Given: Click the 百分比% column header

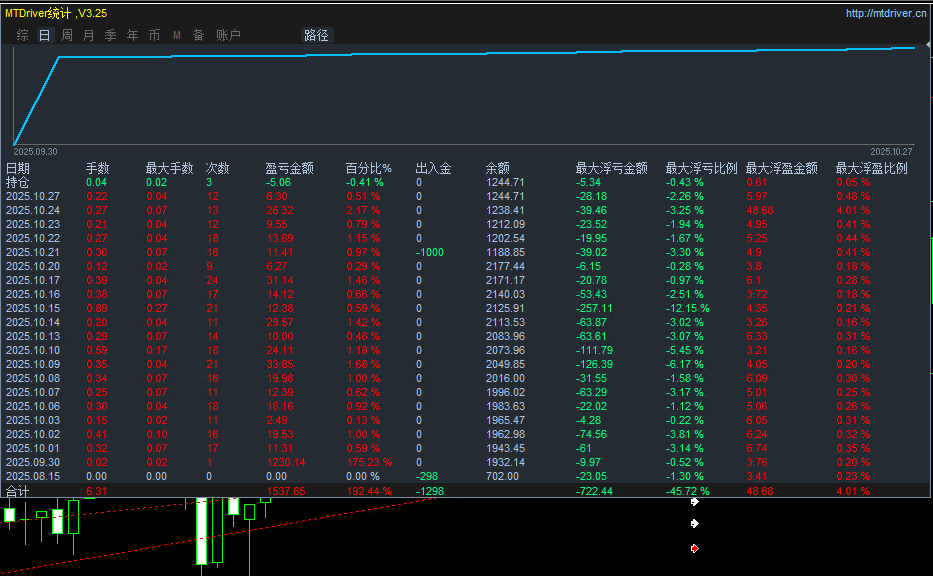Looking at the screenshot, I should 368,168.
